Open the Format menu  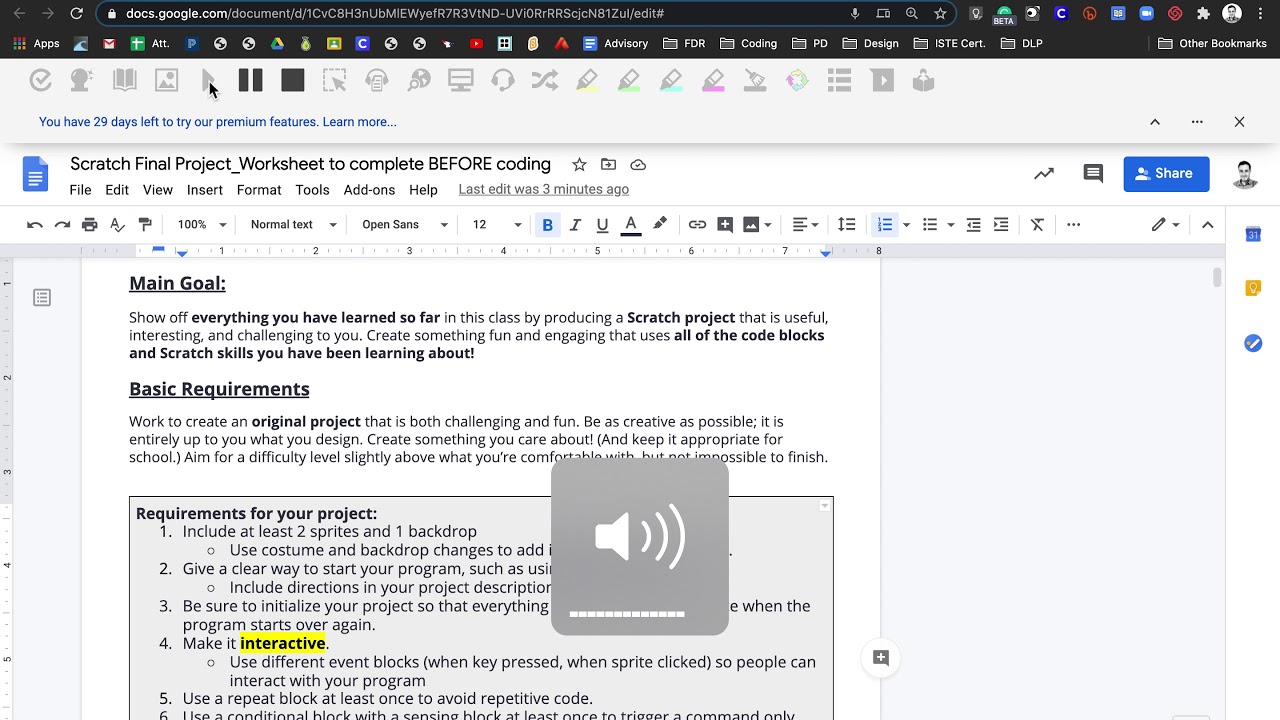point(259,190)
